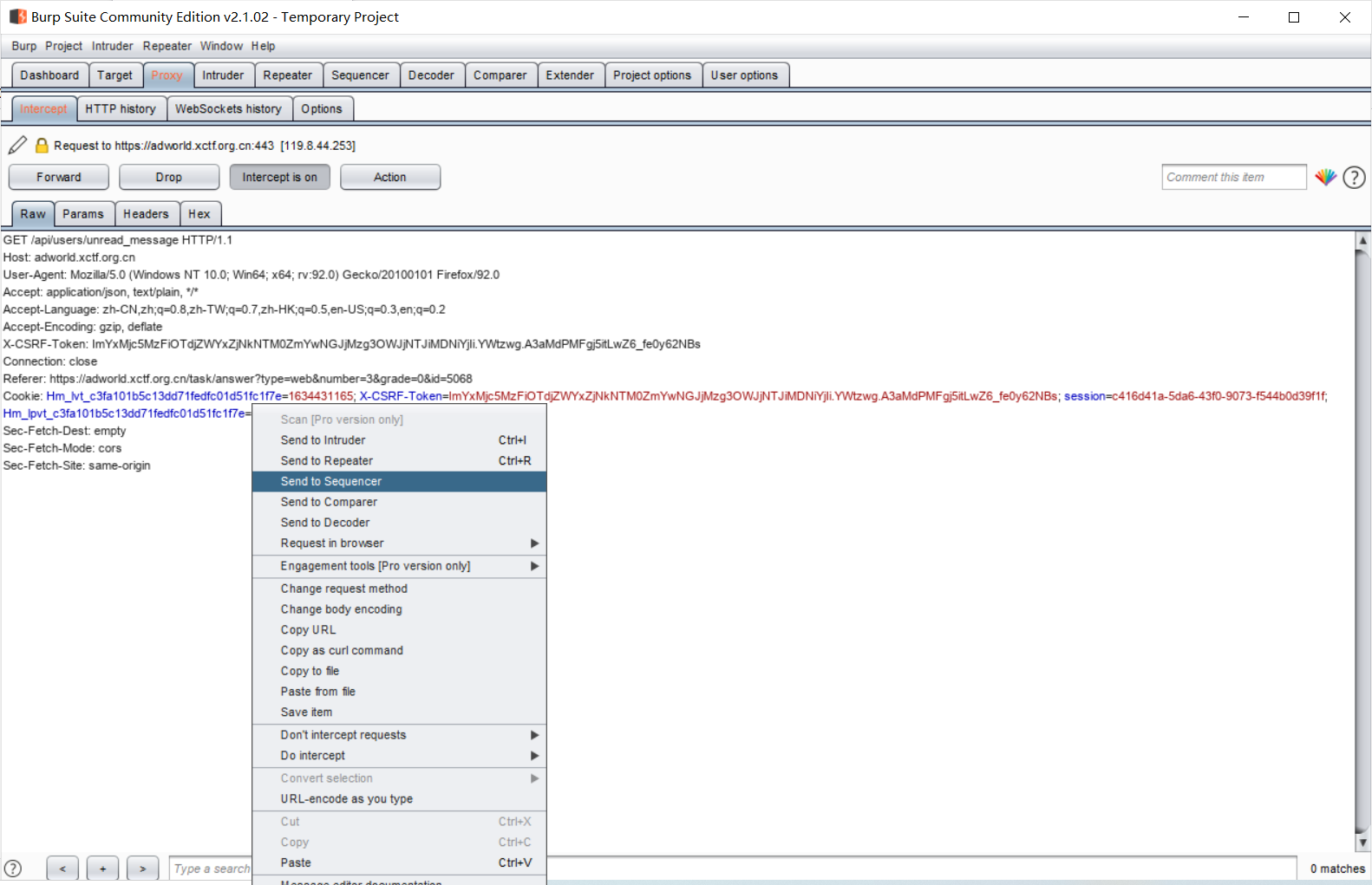Click the Comment this item field
Viewport: 1372px width, 885px height.
pyautogui.click(x=1233, y=177)
